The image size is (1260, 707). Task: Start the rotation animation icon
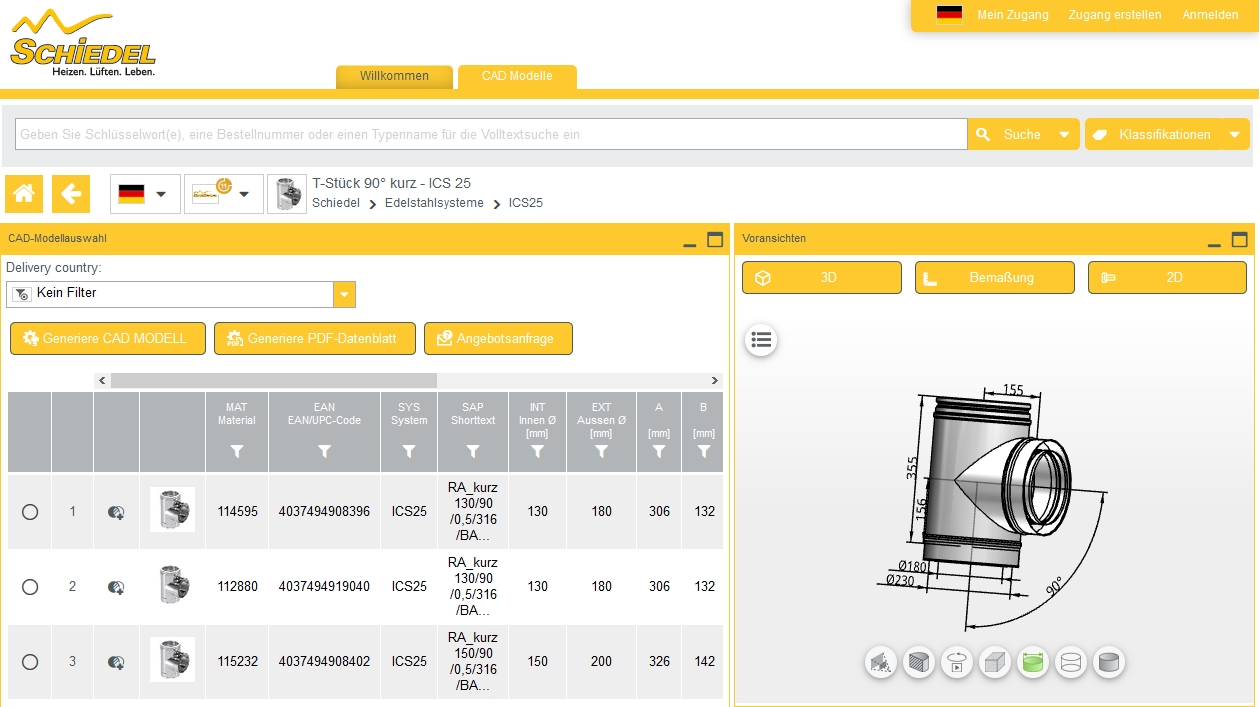coord(957,662)
